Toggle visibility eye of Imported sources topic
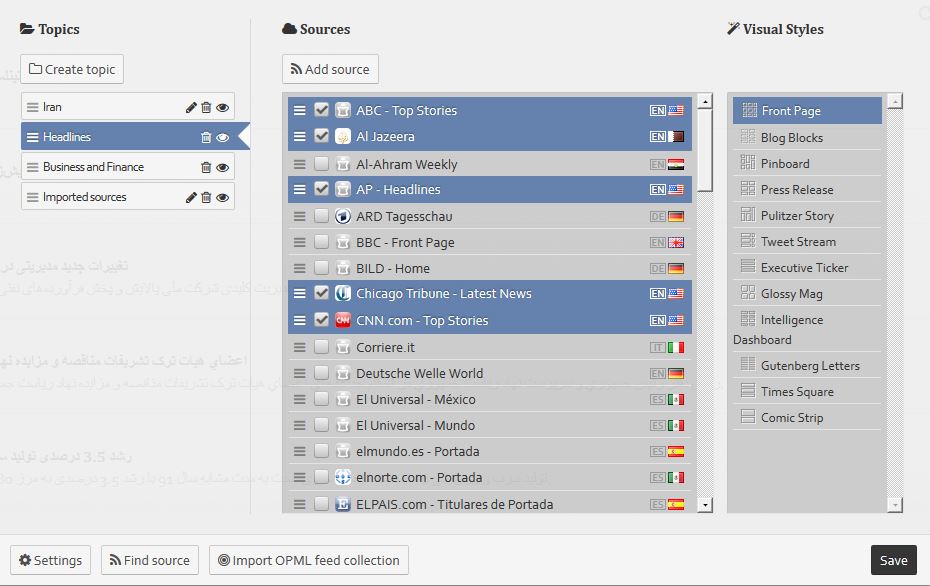This screenshot has width=930, height=586. [x=222, y=198]
